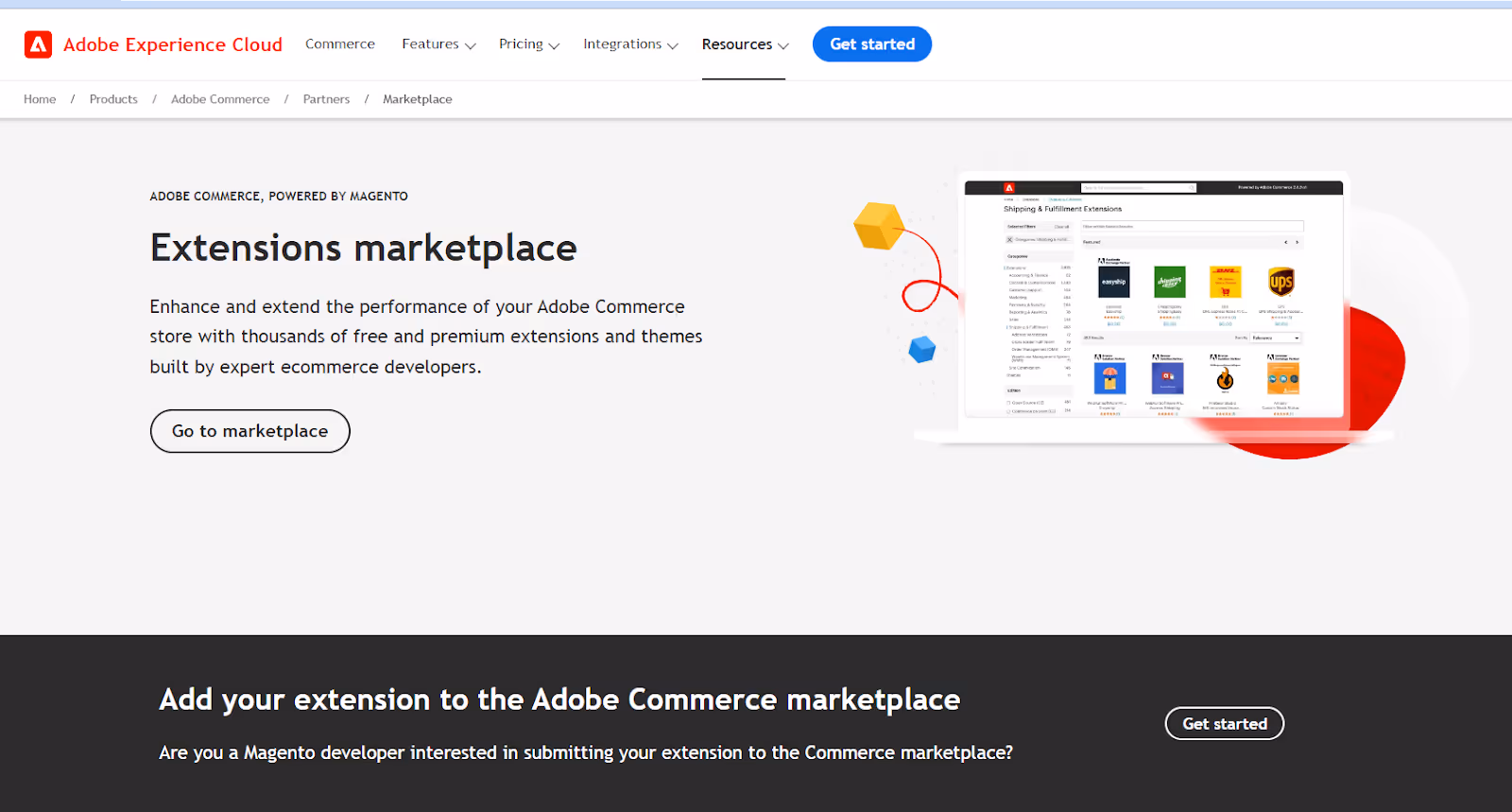Screen dimensions: 1512x812
Task: Go to Products breadcrumb
Action: 113,99
